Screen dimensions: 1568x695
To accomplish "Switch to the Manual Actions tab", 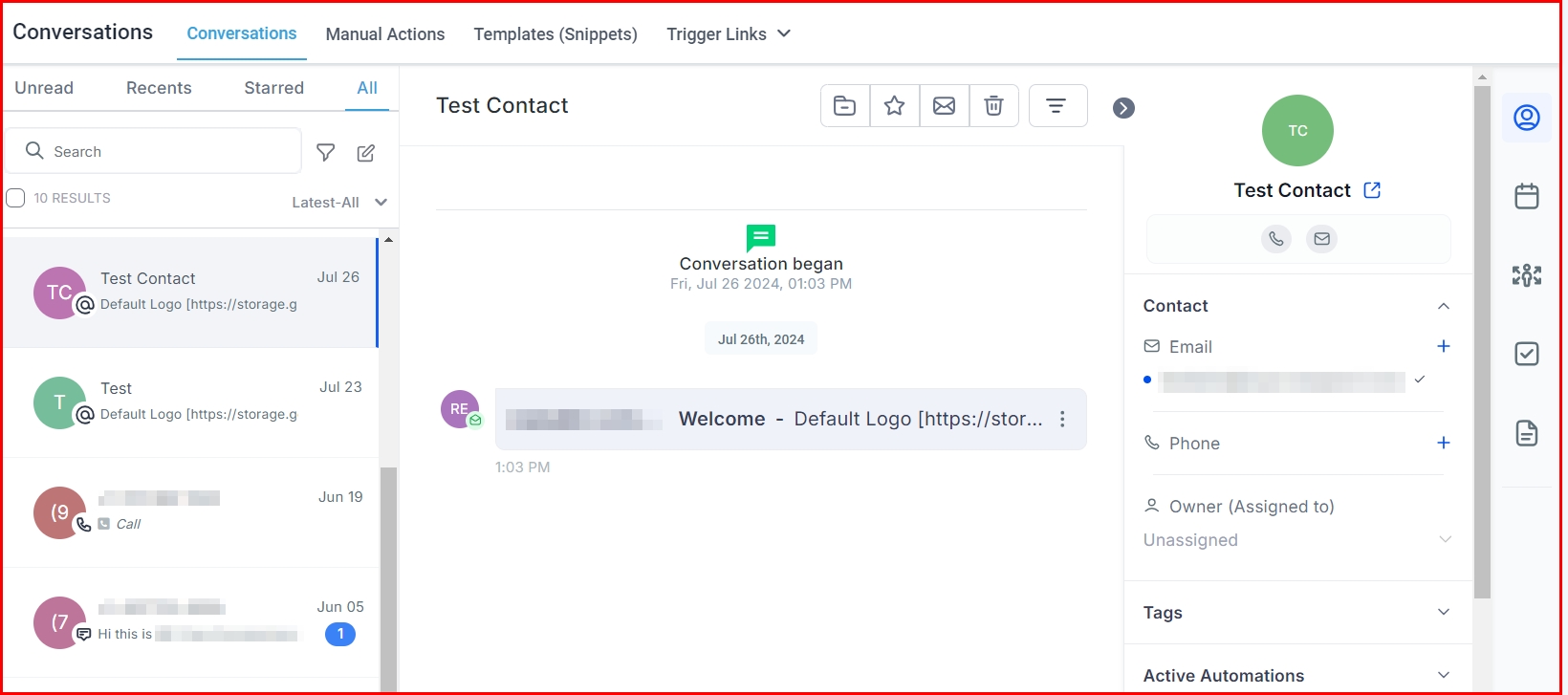I will tap(385, 34).
